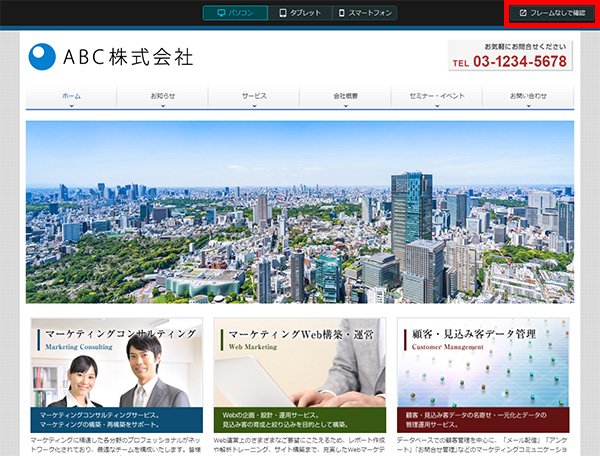Viewport: 600px width, 456px height.
Task: Expand the サービス menu dropdown arrow
Action: pos(254,104)
